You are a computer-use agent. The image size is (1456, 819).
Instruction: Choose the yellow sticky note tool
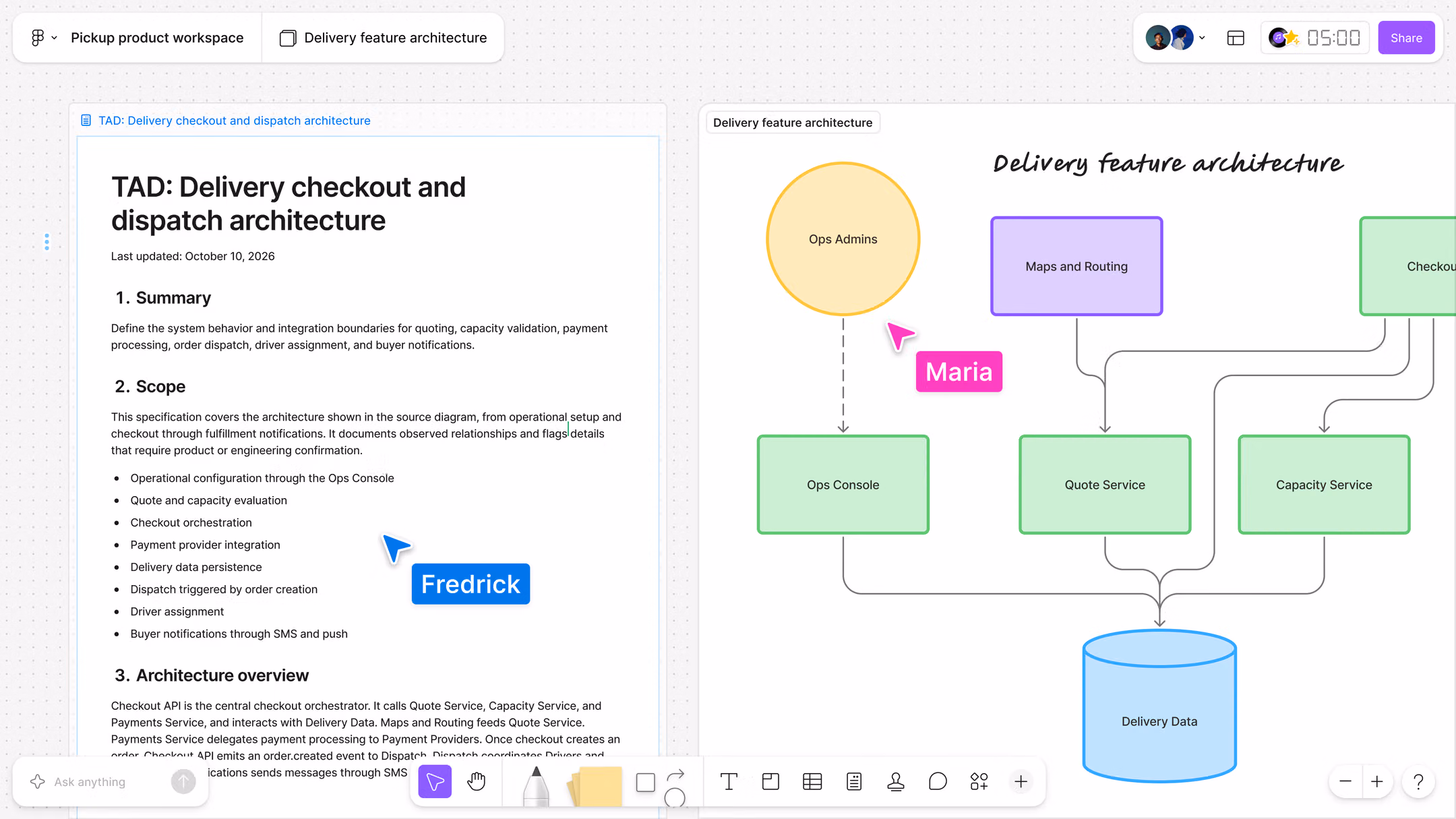tap(596, 786)
